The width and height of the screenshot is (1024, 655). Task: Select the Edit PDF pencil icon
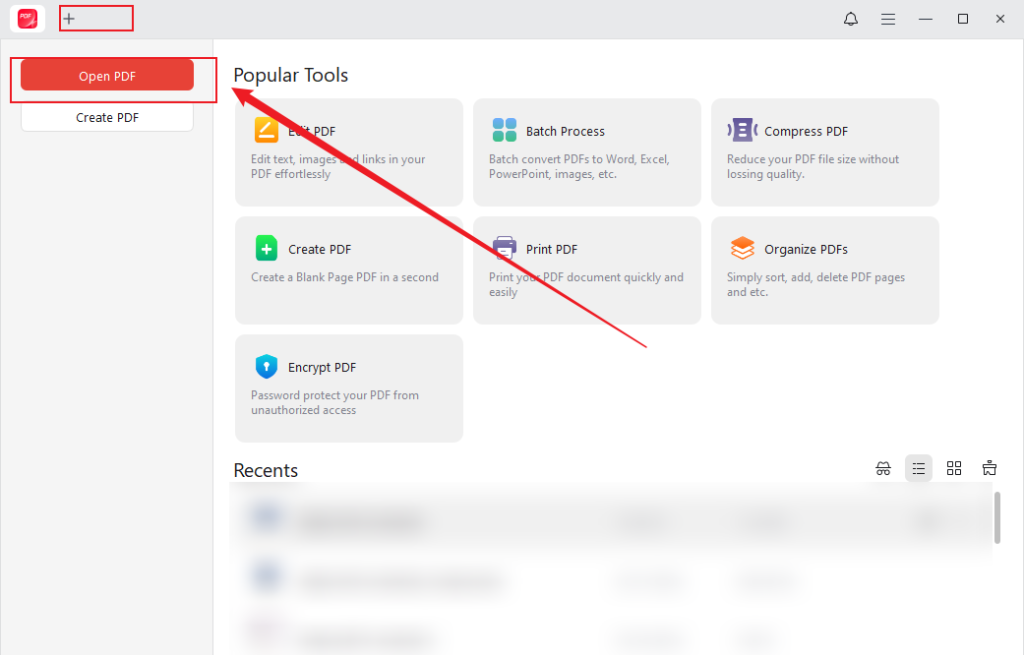coord(266,130)
